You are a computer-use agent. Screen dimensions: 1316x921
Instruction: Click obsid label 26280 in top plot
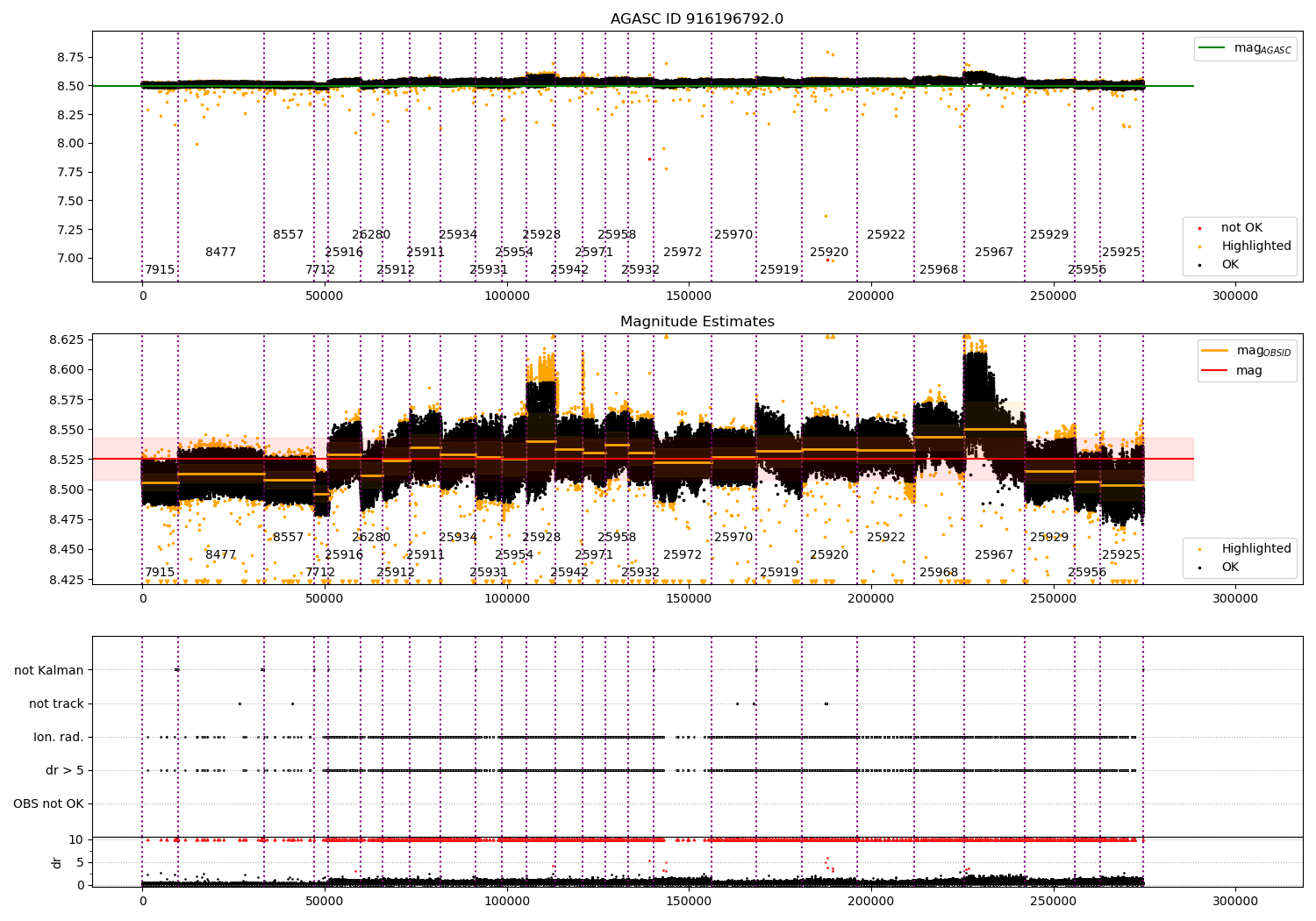[371, 234]
